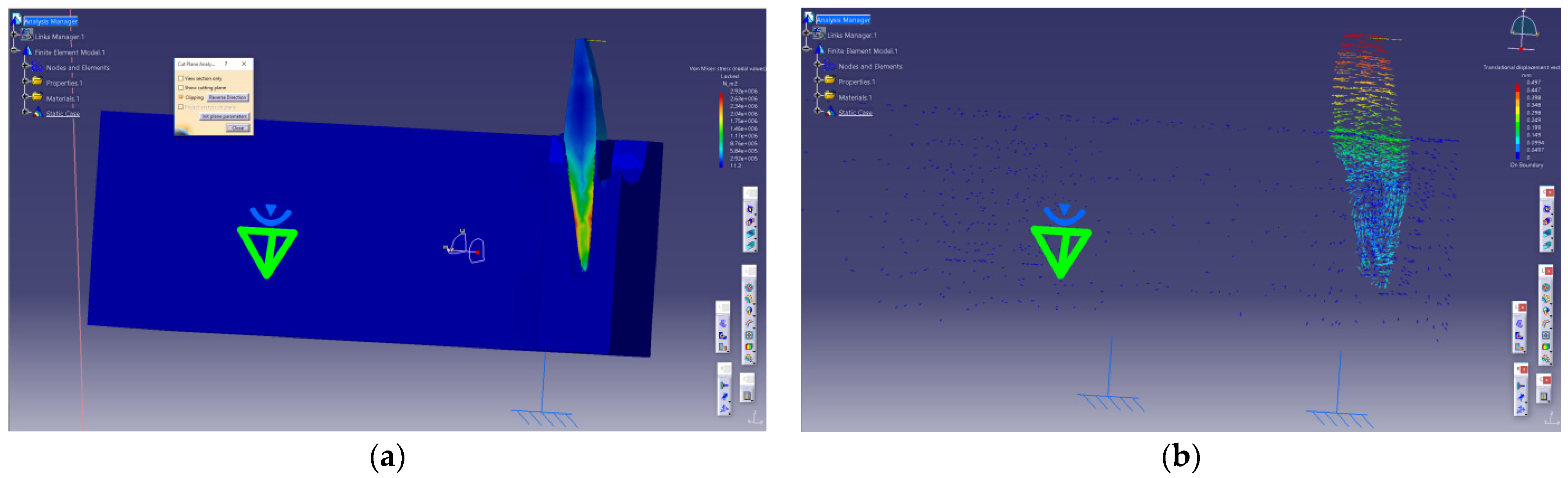The width and height of the screenshot is (1568, 478).
Task: Select Materials.1 folder in left tree
Action: tap(62, 99)
